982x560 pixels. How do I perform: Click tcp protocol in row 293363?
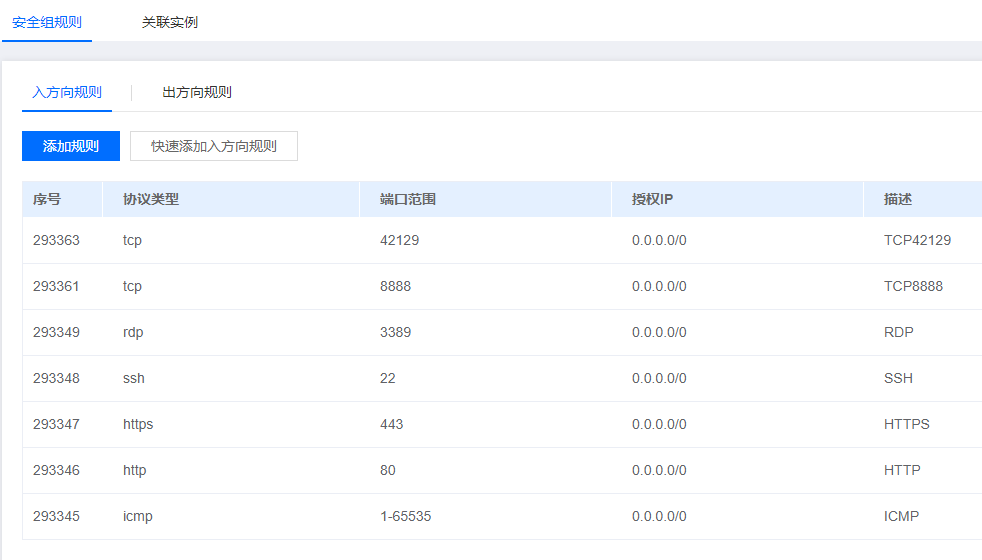(x=132, y=241)
